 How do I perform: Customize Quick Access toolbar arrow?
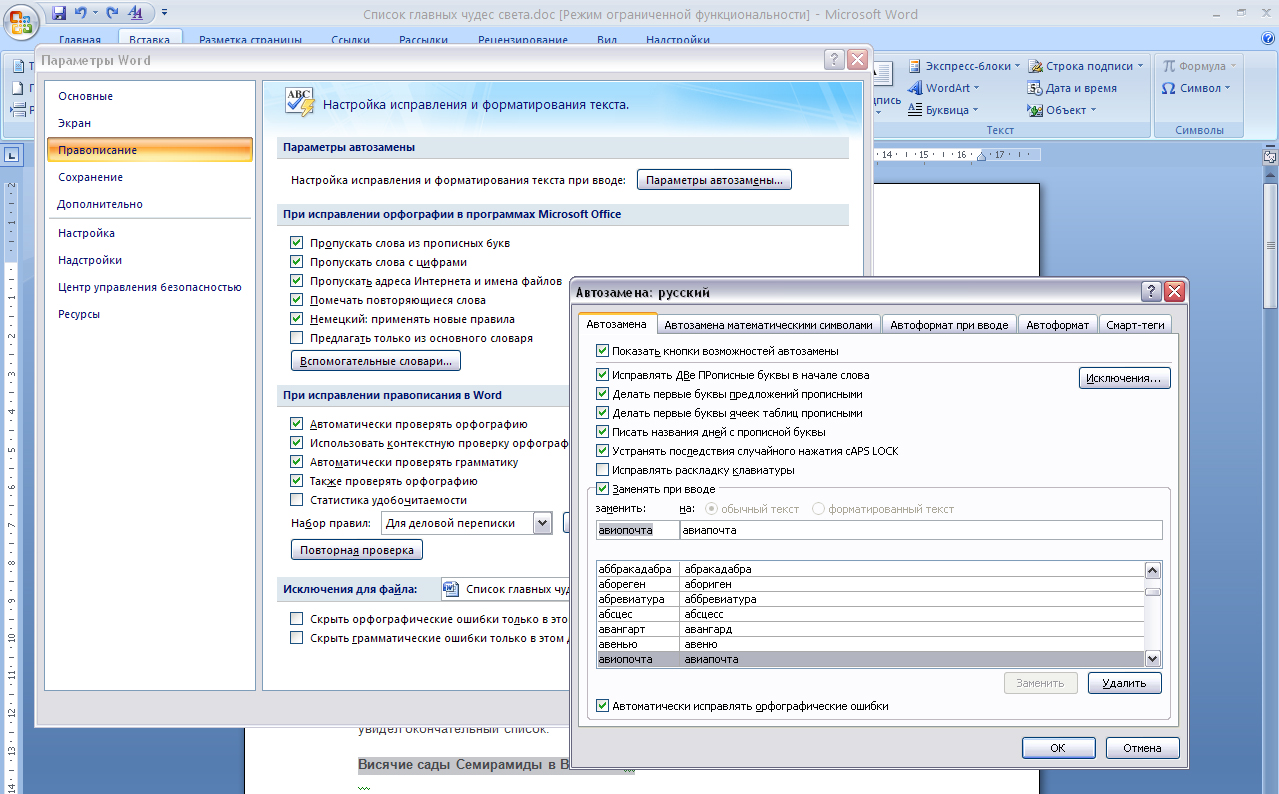(164, 13)
